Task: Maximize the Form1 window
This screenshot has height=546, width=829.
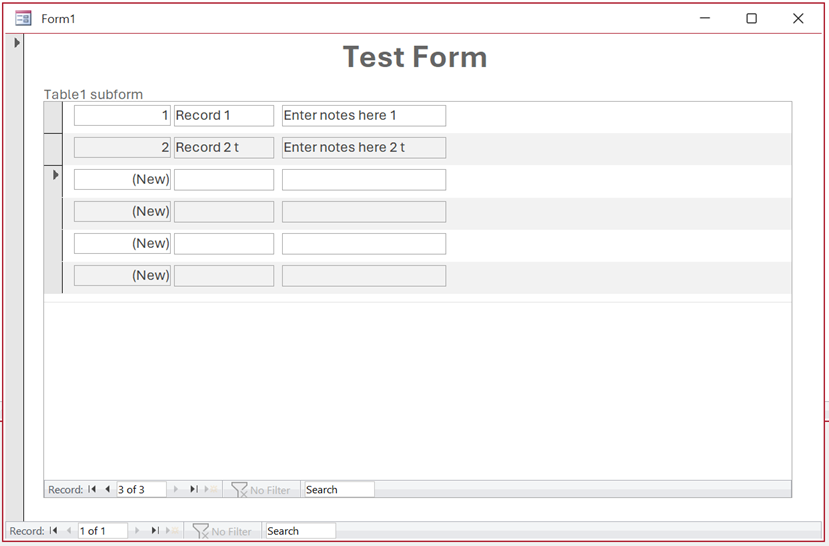Action: point(751,18)
